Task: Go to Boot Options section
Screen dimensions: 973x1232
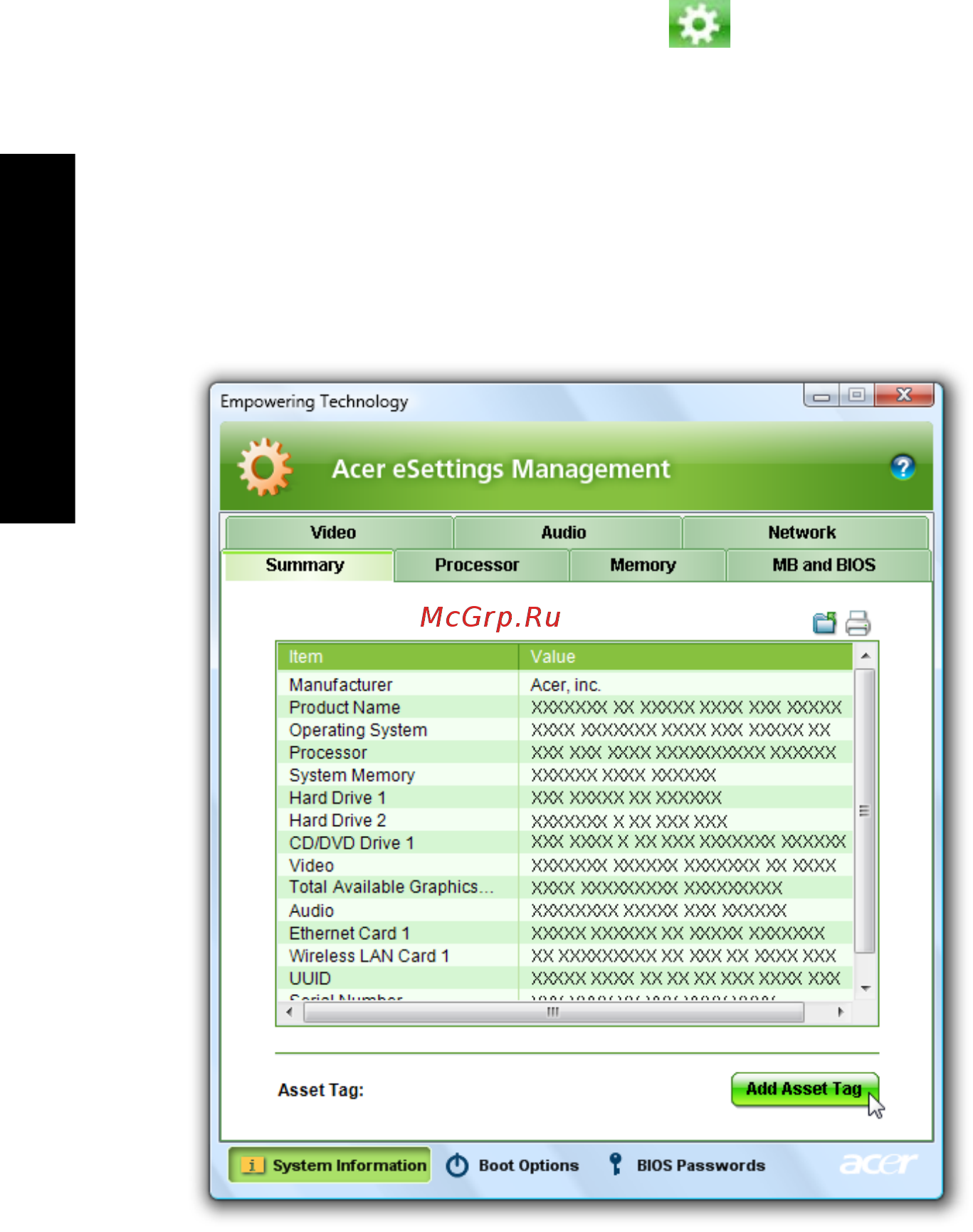Action: click(512, 1166)
